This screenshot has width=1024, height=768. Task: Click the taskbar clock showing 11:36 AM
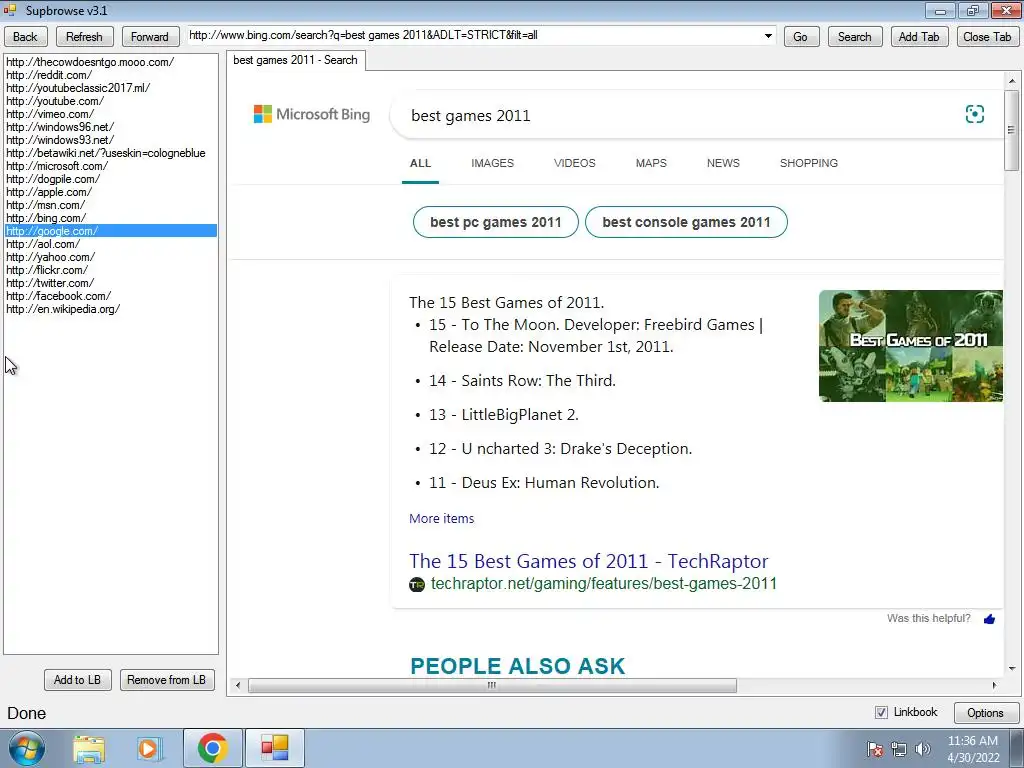tap(973, 749)
